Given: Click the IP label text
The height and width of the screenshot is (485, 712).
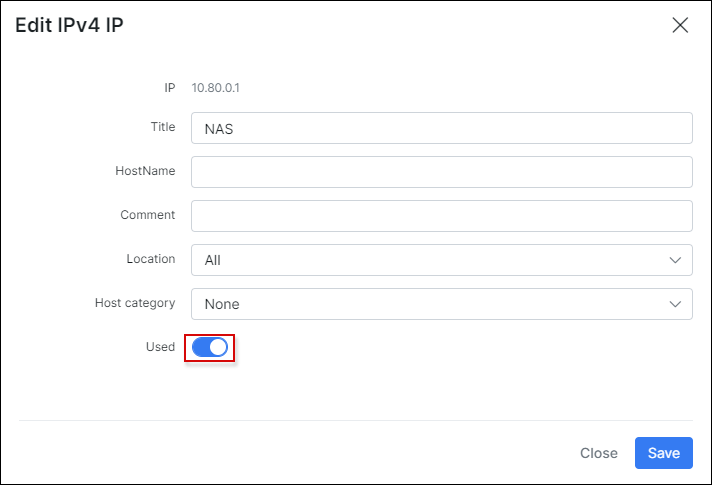Looking at the screenshot, I should click(170, 88).
